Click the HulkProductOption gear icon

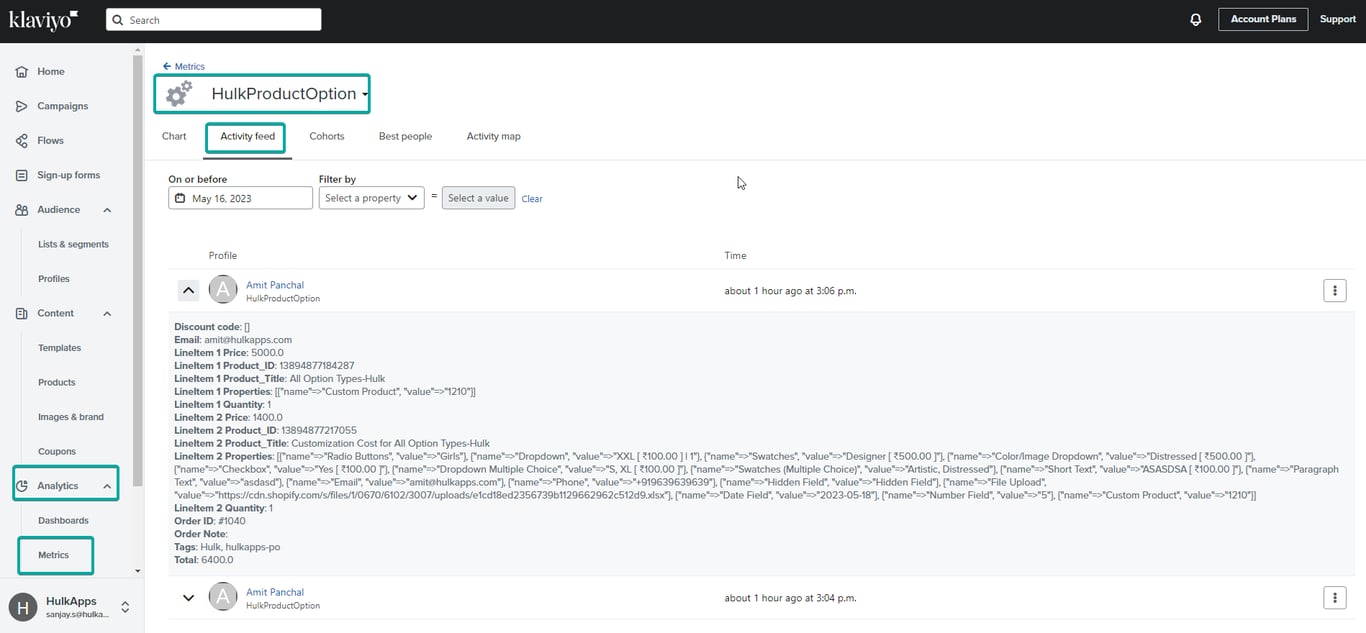[179, 94]
